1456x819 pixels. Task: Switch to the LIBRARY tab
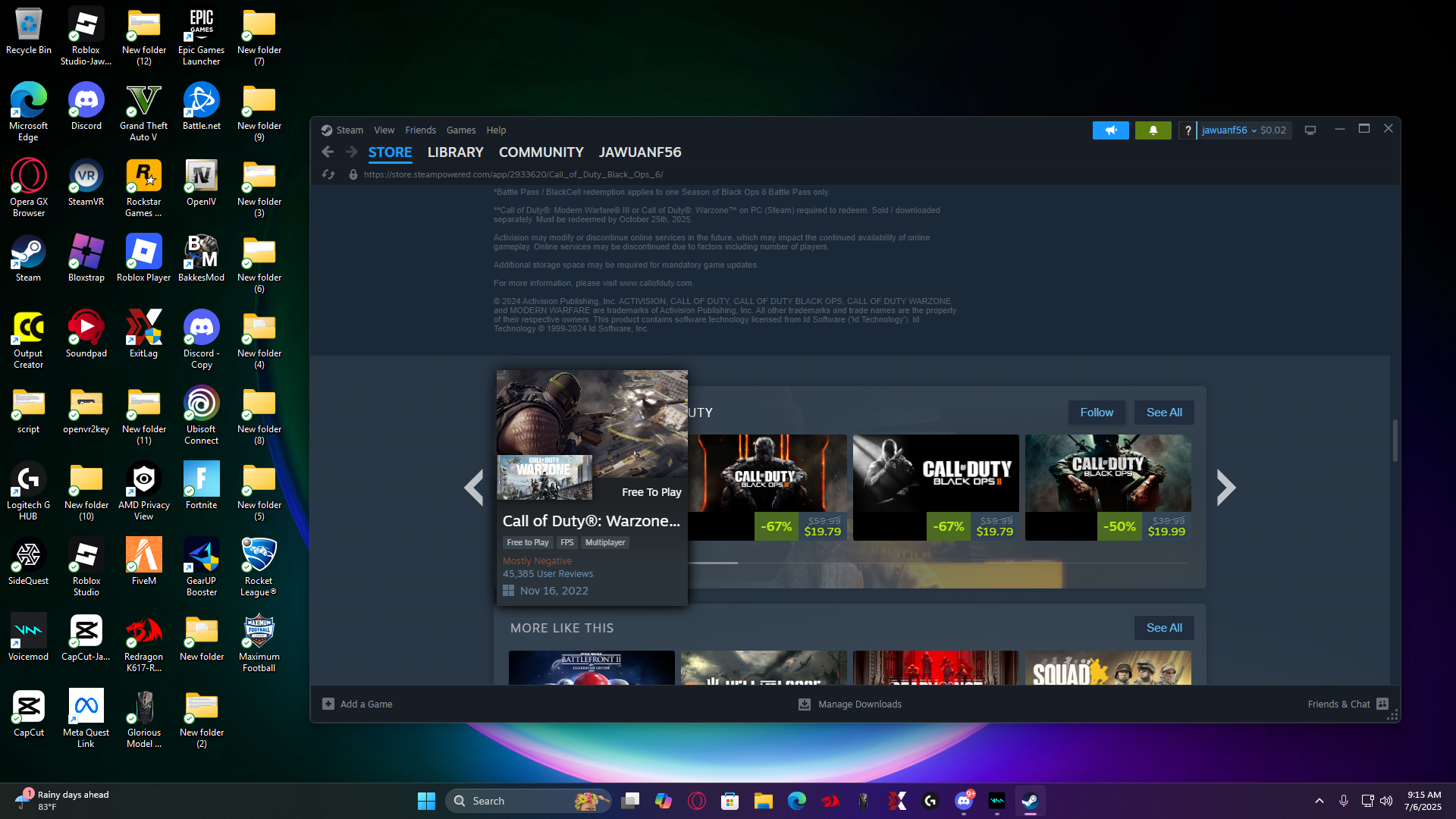point(455,152)
